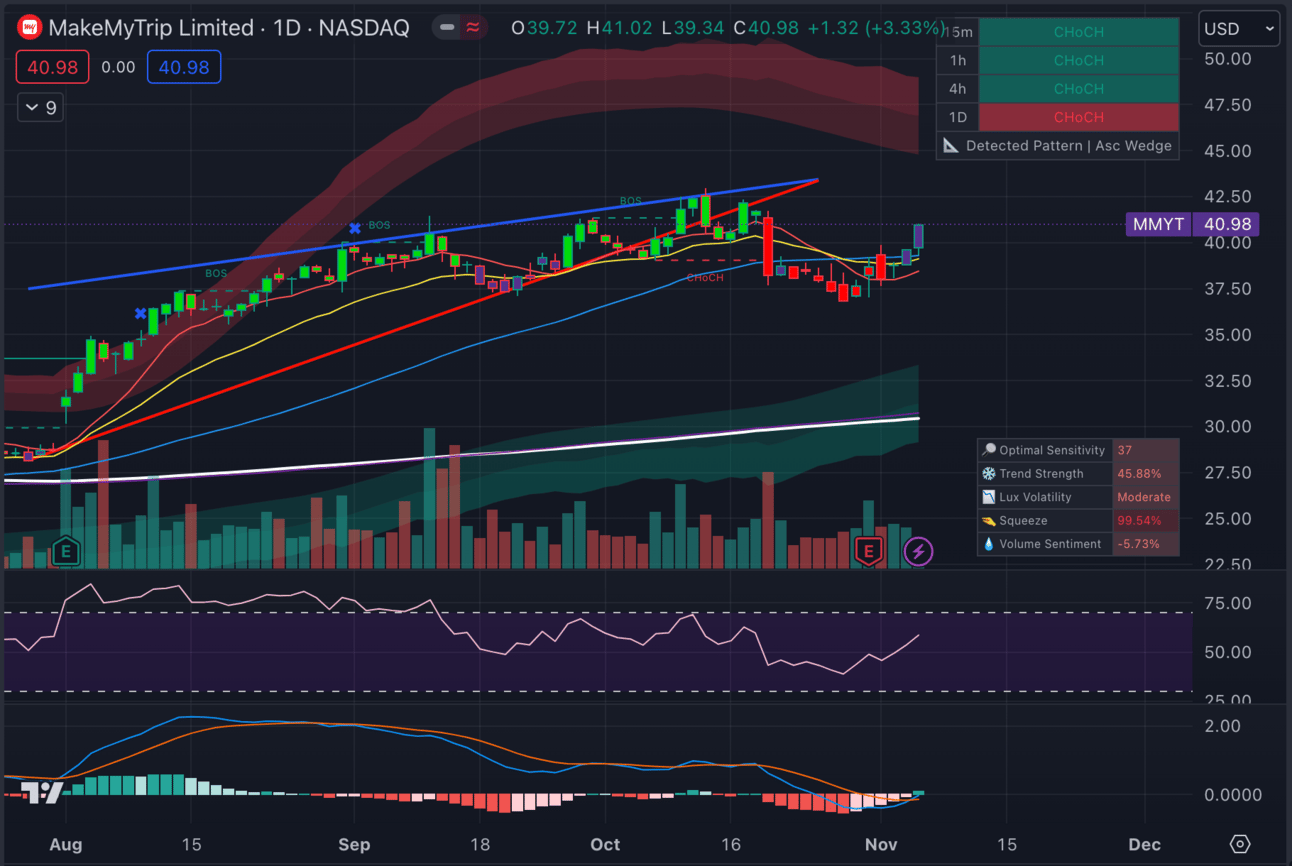Click the Squeeze 99.54% value
The image size is (1292, 866).
click(1139, 521)
